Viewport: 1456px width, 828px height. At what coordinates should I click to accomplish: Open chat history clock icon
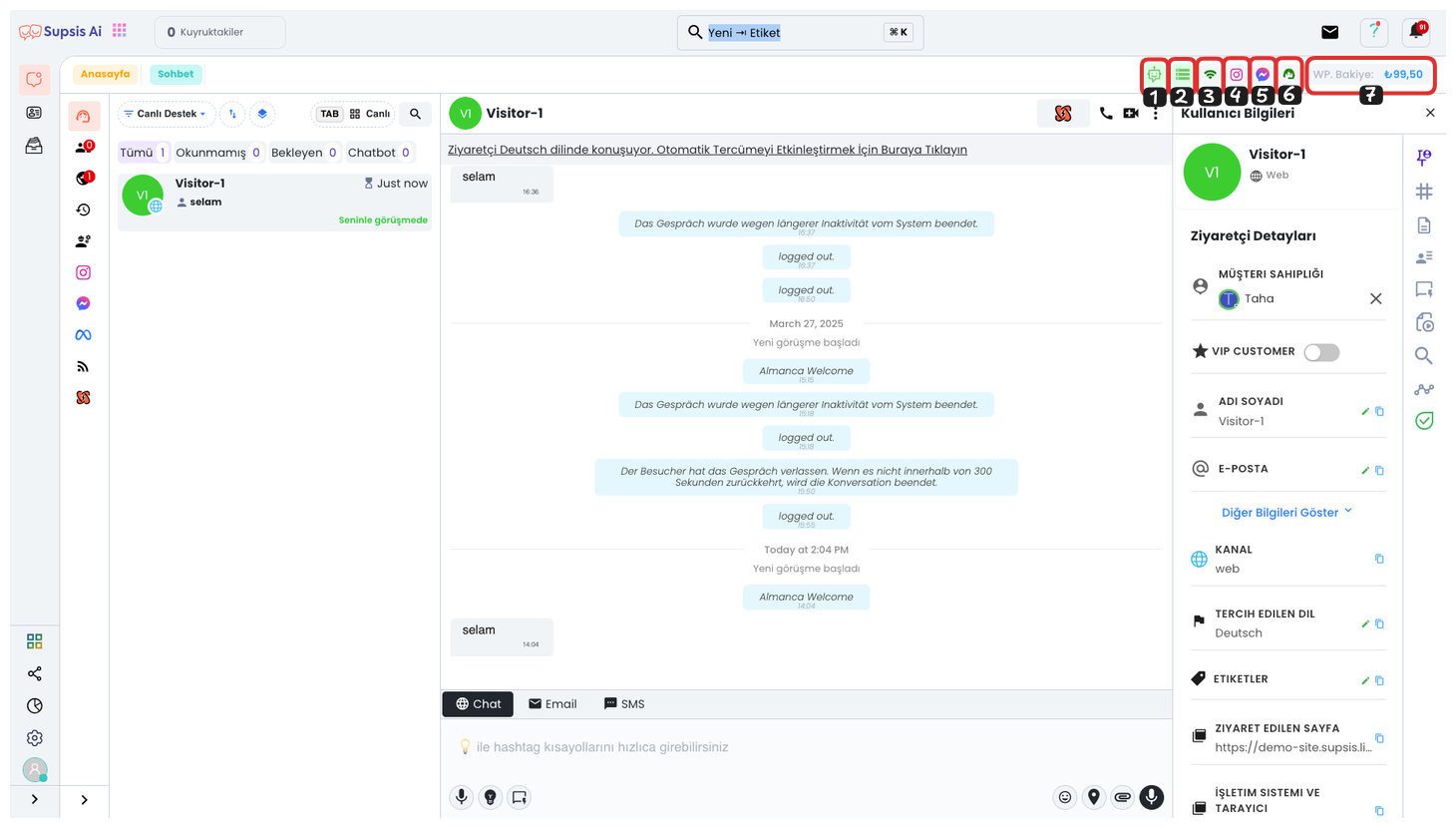pyautogui.click(x=84, y=209)
